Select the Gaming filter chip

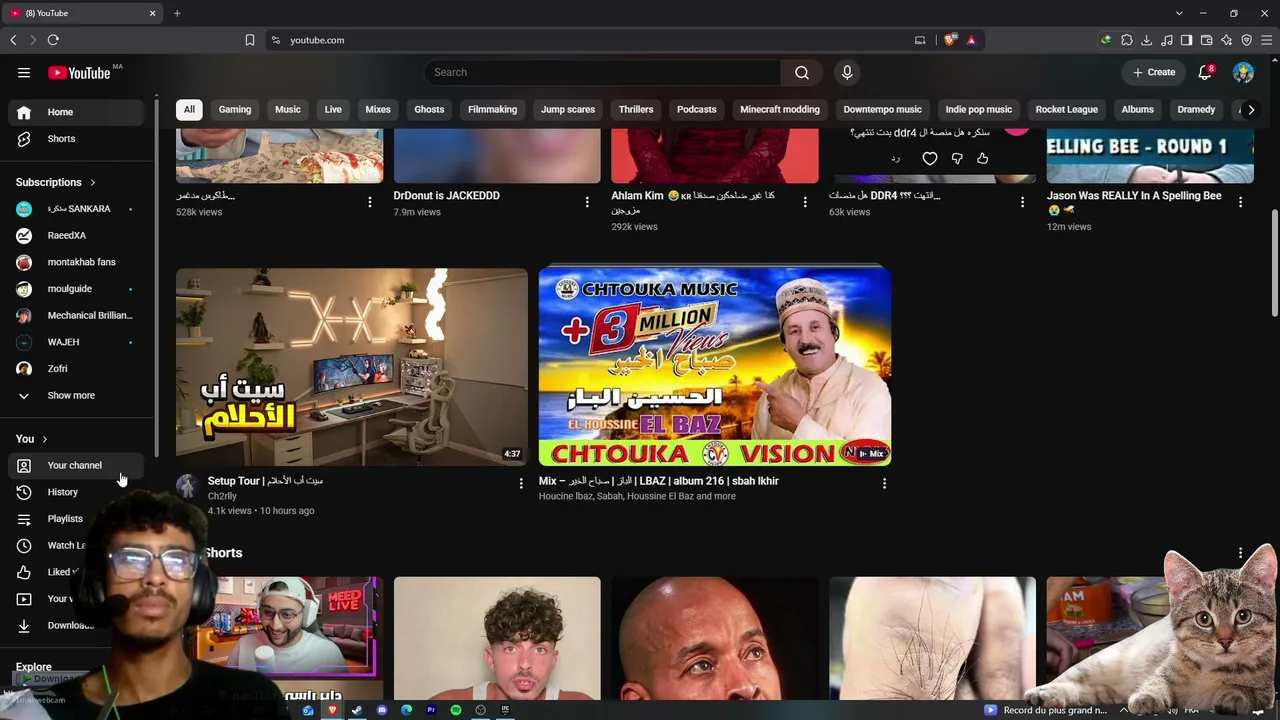235,110
